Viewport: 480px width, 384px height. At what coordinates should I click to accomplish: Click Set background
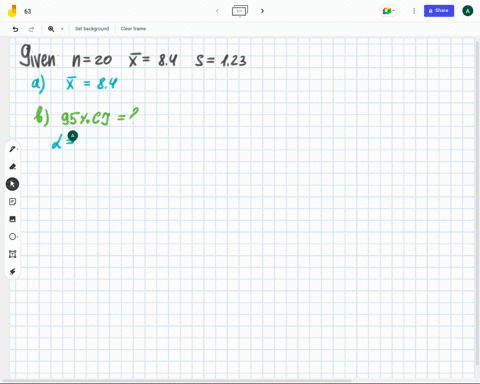click(x=92, y=29)
